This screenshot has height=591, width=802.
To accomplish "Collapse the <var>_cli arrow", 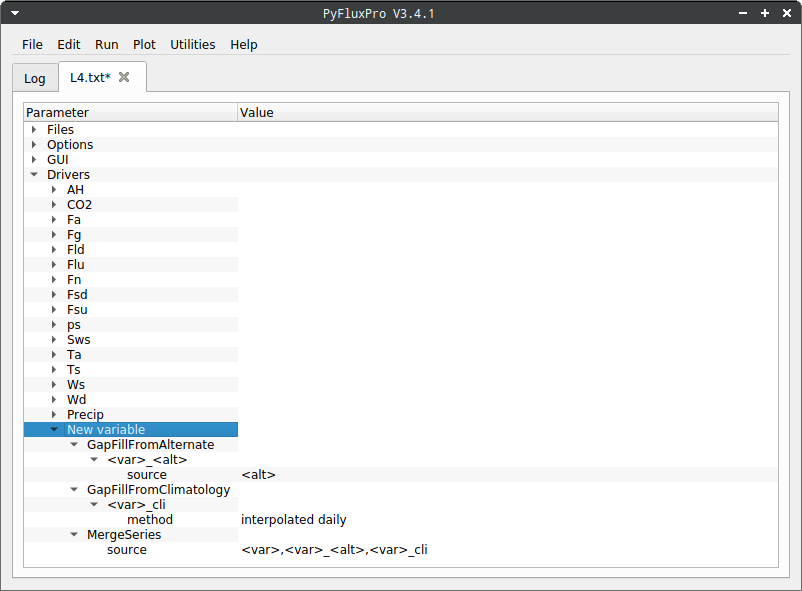I will click(94, 505).
